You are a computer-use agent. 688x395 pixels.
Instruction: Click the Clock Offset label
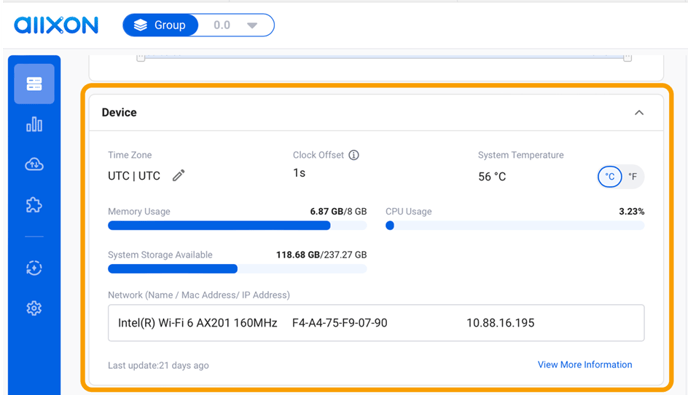[x=319, y=155]
